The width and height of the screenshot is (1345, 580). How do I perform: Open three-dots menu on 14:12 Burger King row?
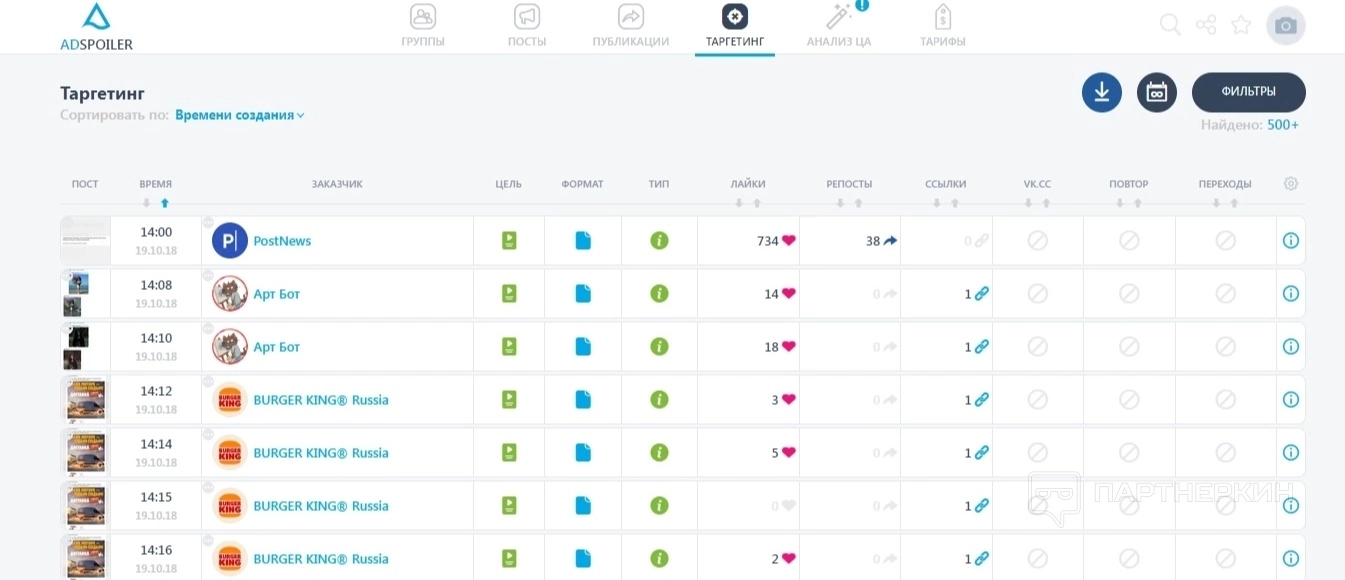tap(208, 382)
